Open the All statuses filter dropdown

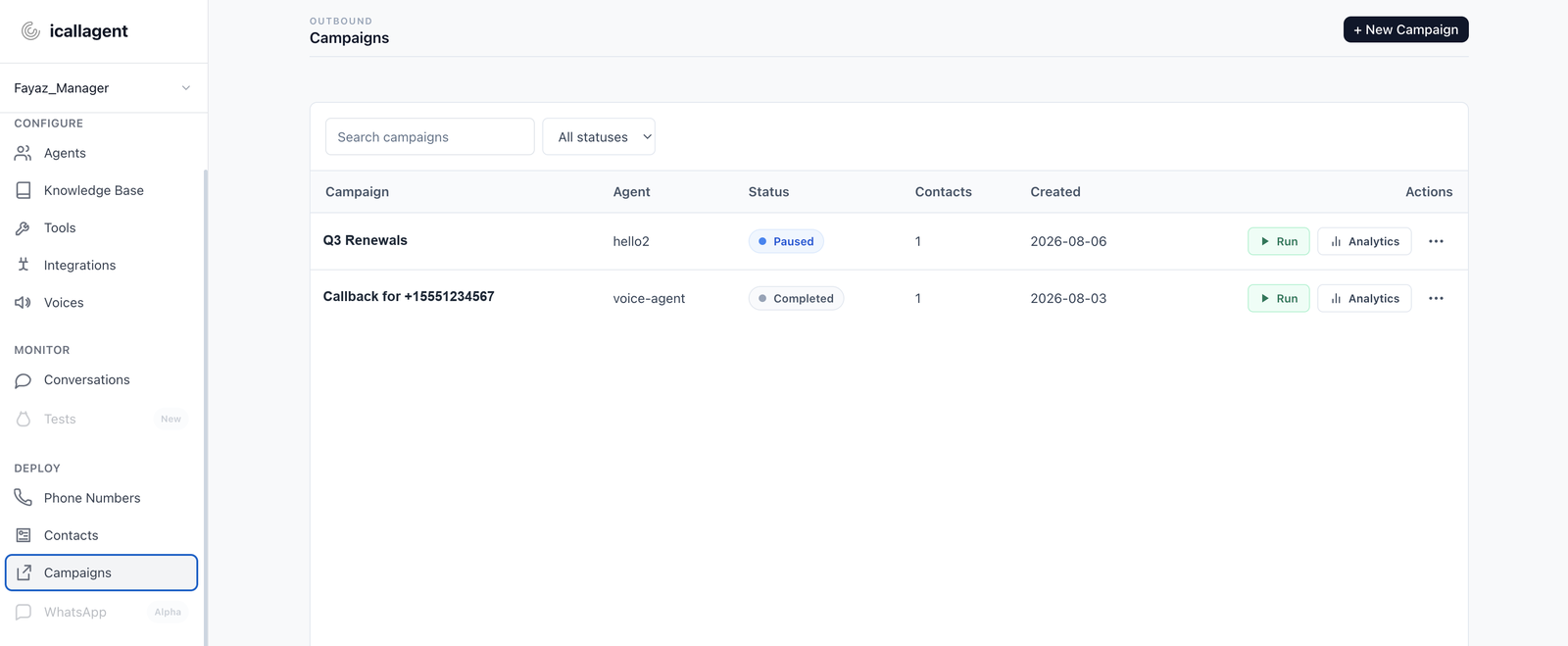coord(599,137)
